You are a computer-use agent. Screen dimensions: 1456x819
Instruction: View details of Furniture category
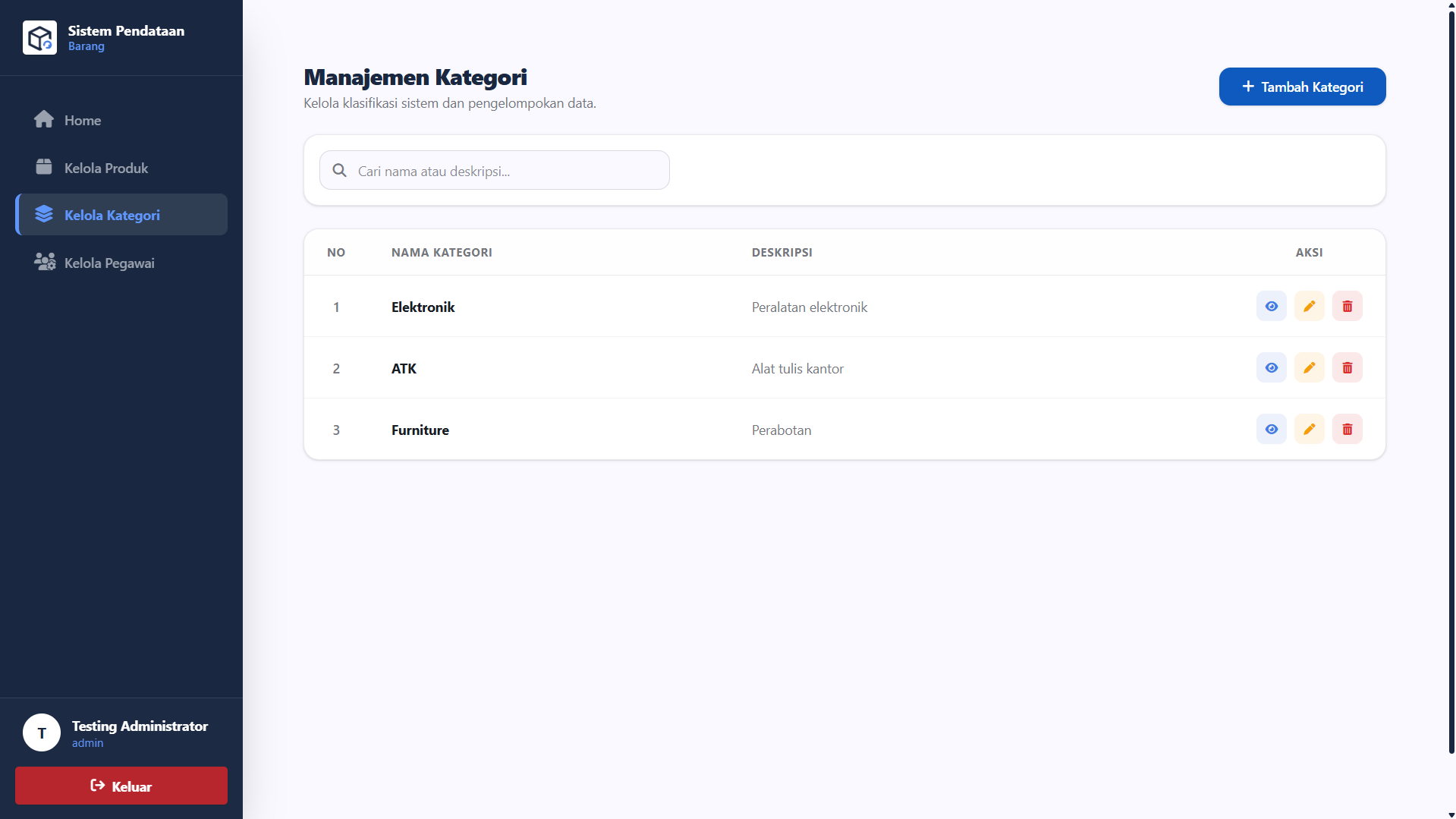coord(1272,429)
